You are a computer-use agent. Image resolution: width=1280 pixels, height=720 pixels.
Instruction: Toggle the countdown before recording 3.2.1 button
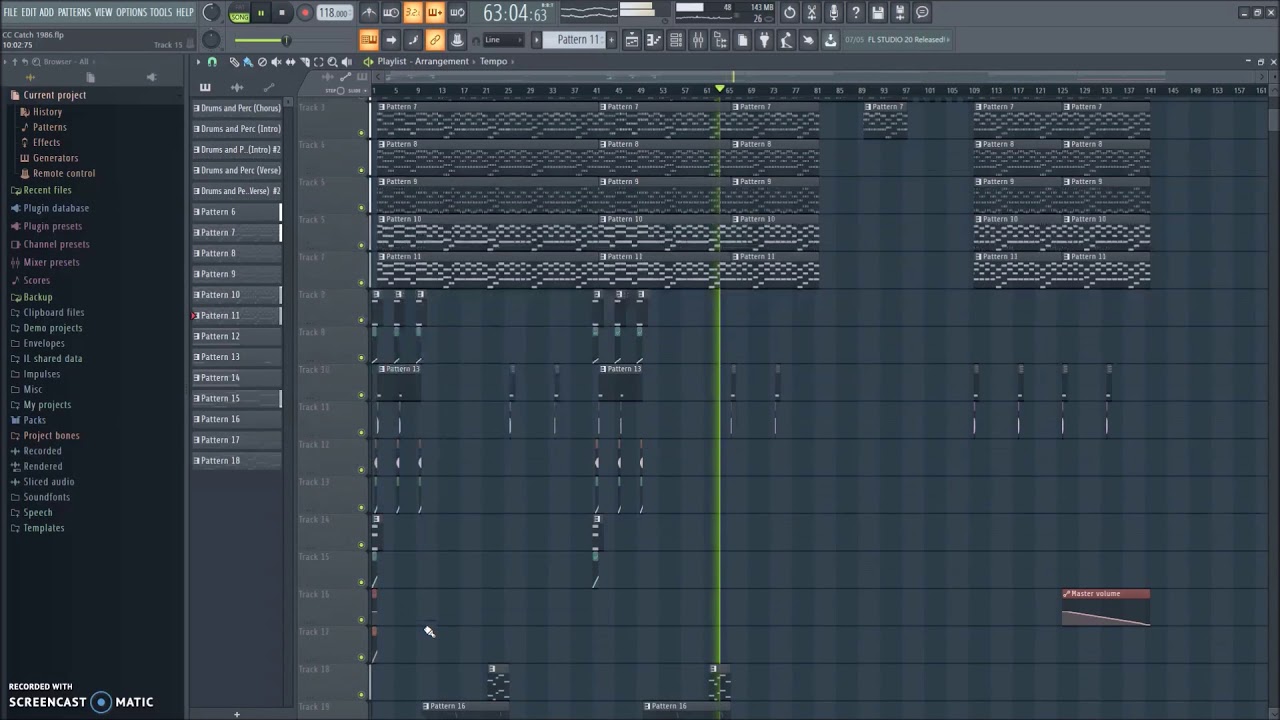point(413,12)
